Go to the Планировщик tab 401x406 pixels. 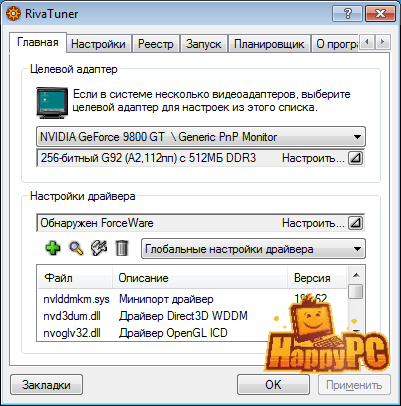[x=269, y=44]
